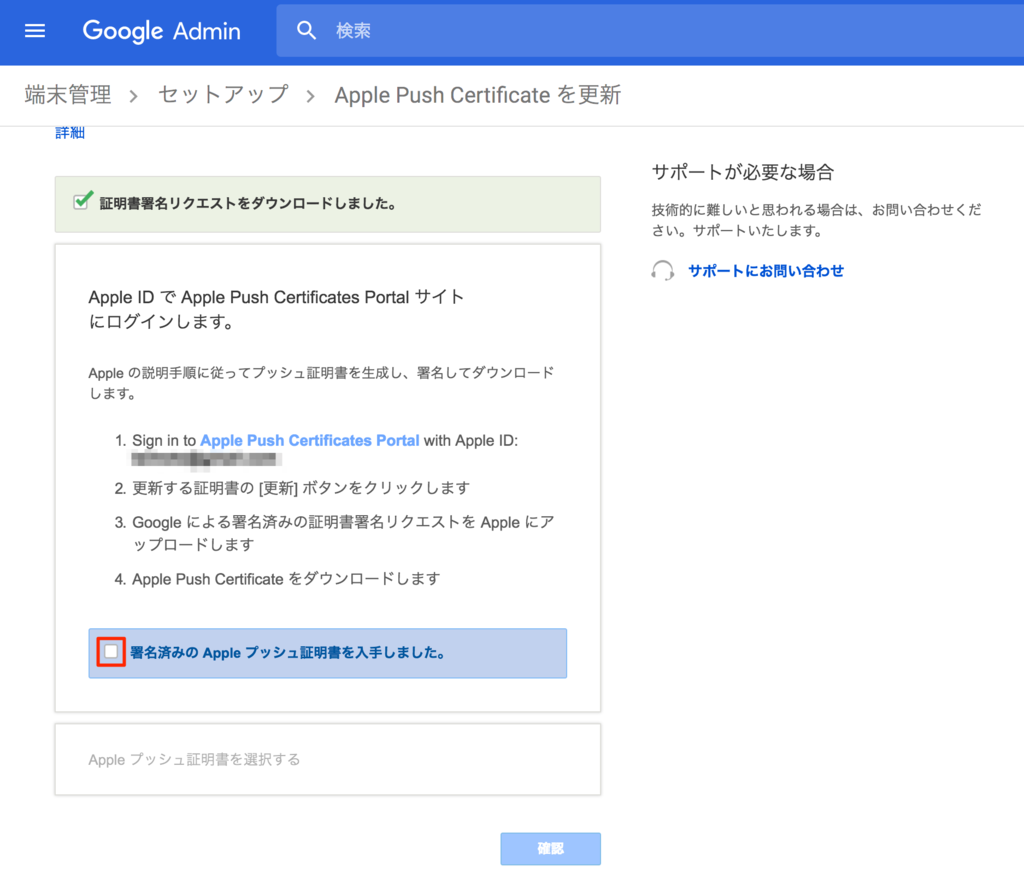1024x873 pixels.
Task: Click the Google Admin logo
Action: pos(161,31)
